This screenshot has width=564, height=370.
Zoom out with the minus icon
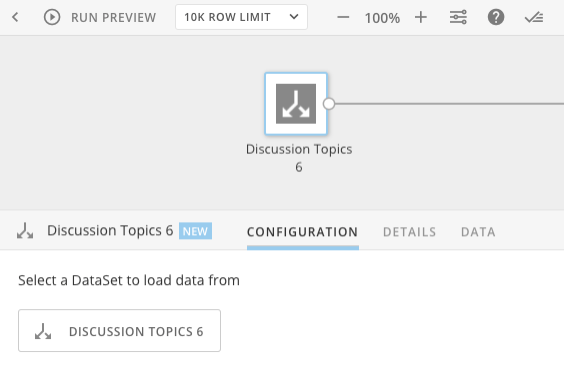point(343,17)
